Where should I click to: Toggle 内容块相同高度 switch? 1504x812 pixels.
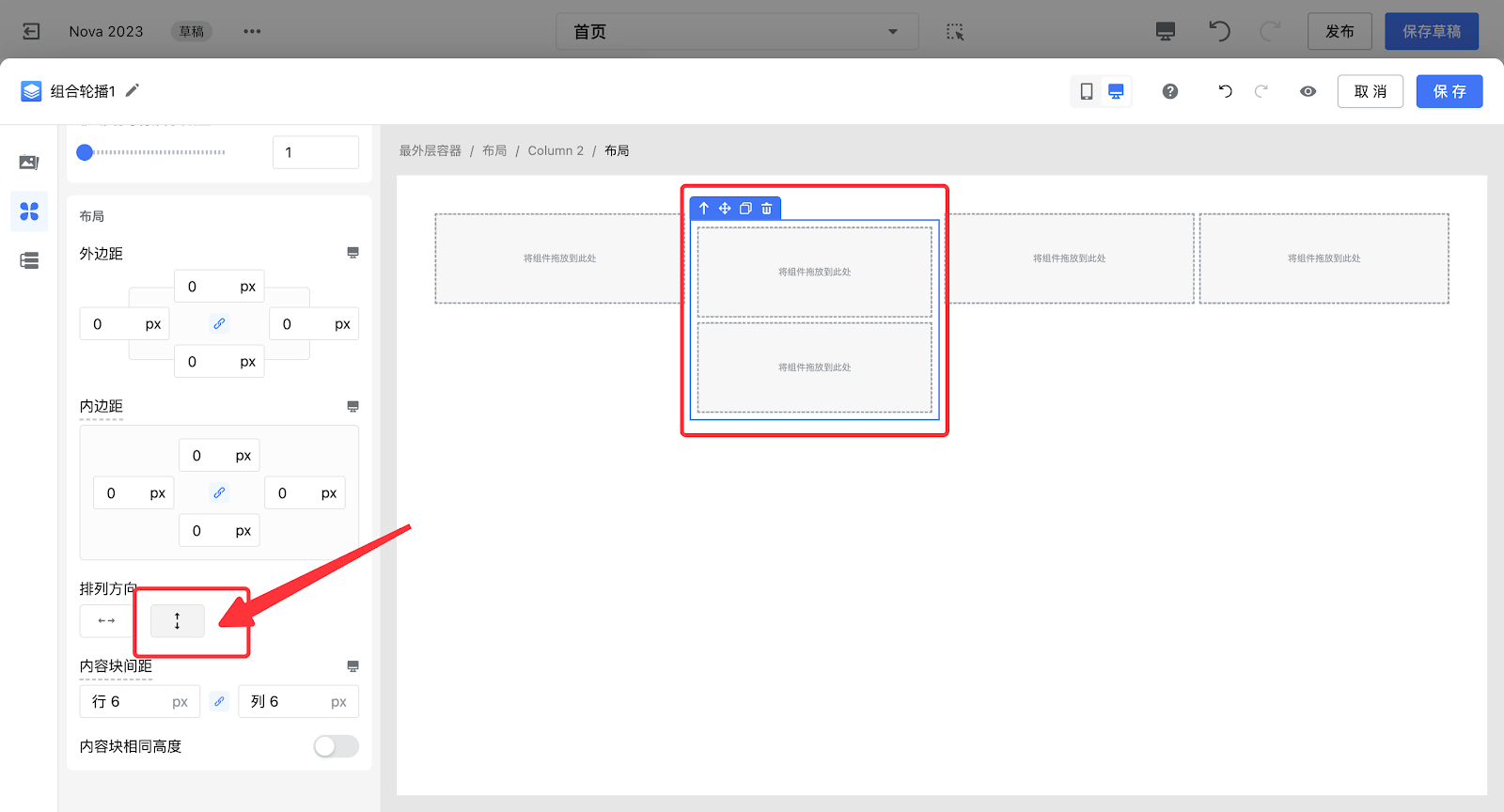pos(336,746)
